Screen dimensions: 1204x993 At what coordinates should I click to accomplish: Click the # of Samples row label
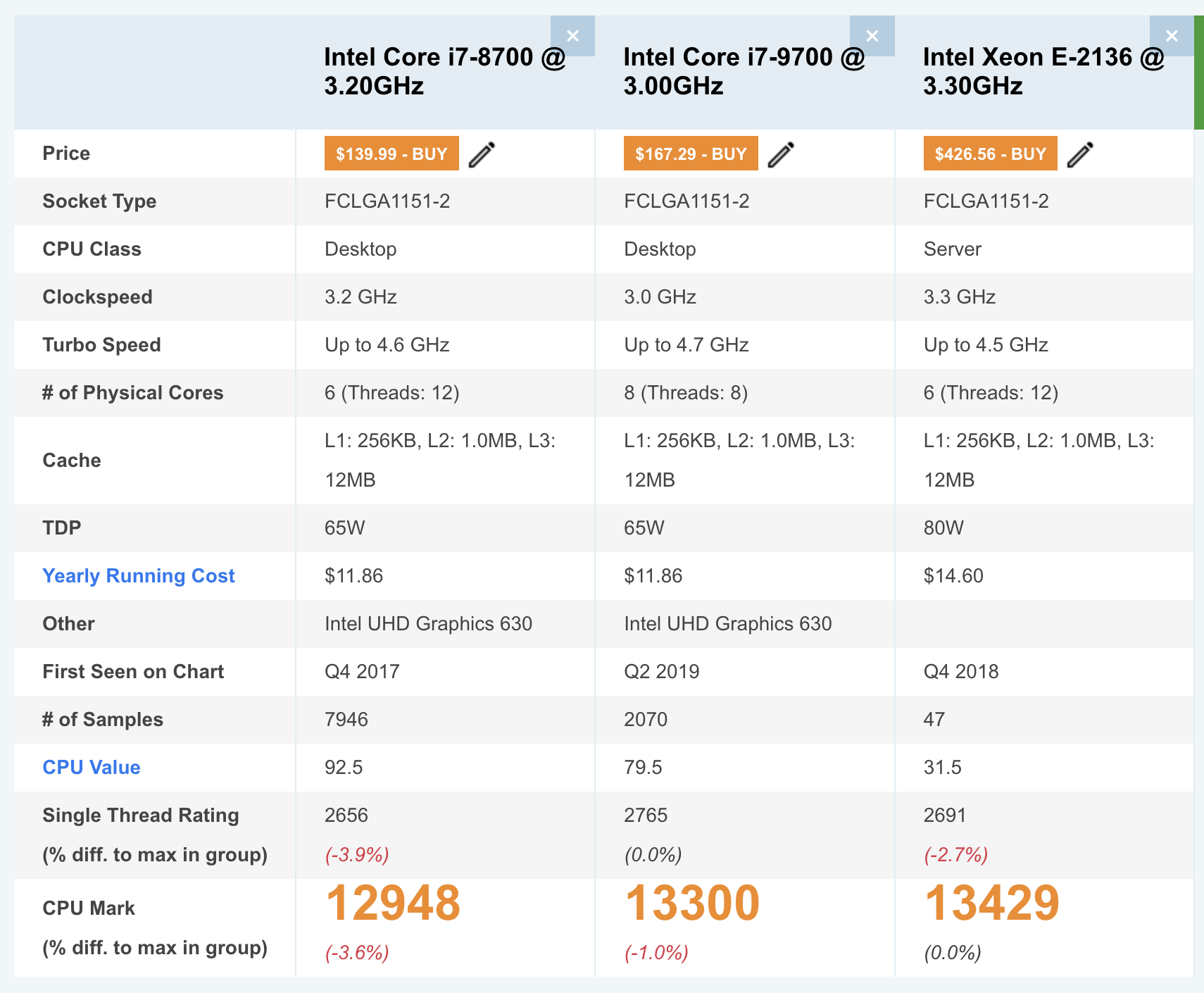click(103, 719)
